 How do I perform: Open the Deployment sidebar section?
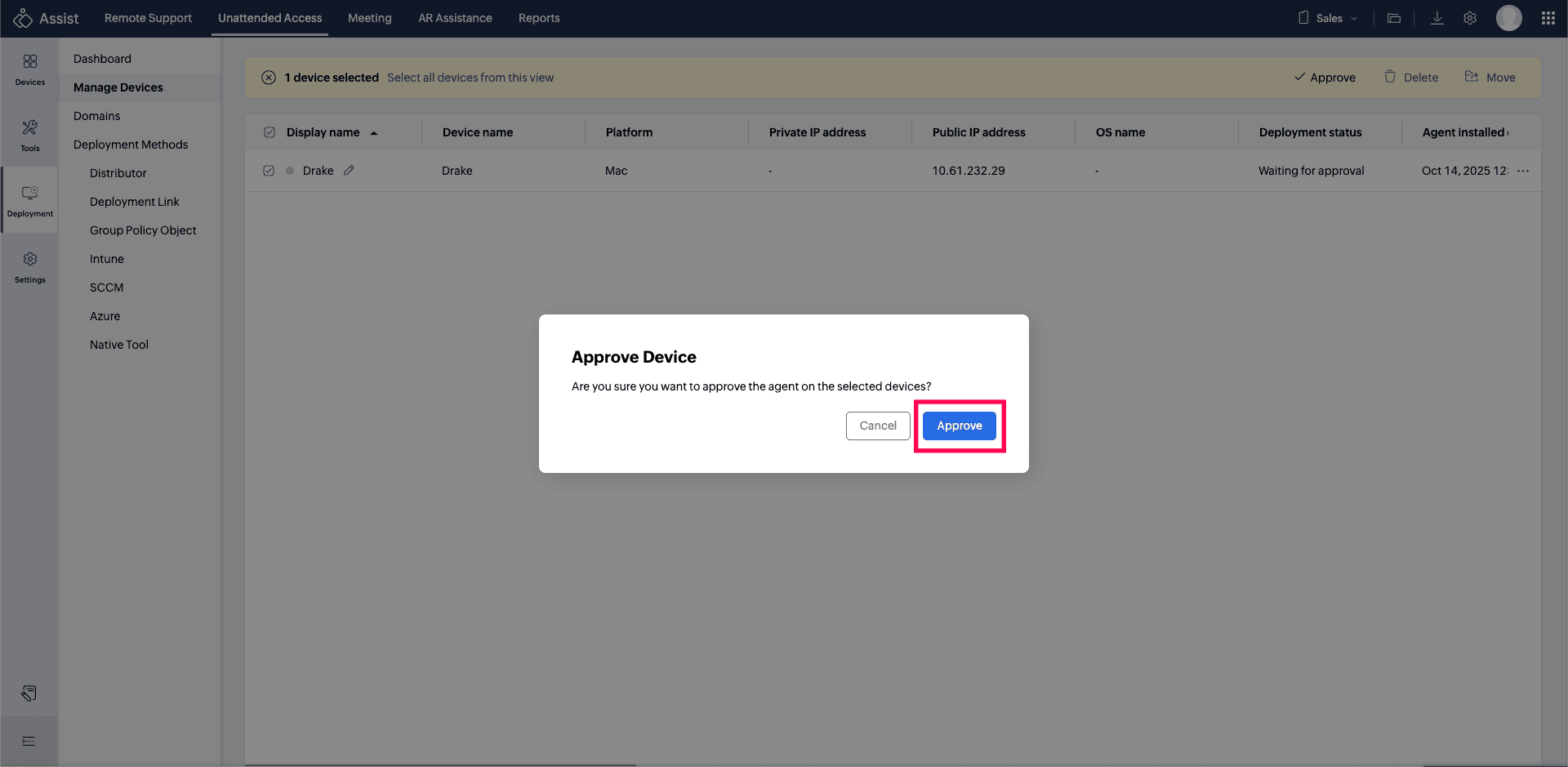pyautogui.click(x=30, y=200)
